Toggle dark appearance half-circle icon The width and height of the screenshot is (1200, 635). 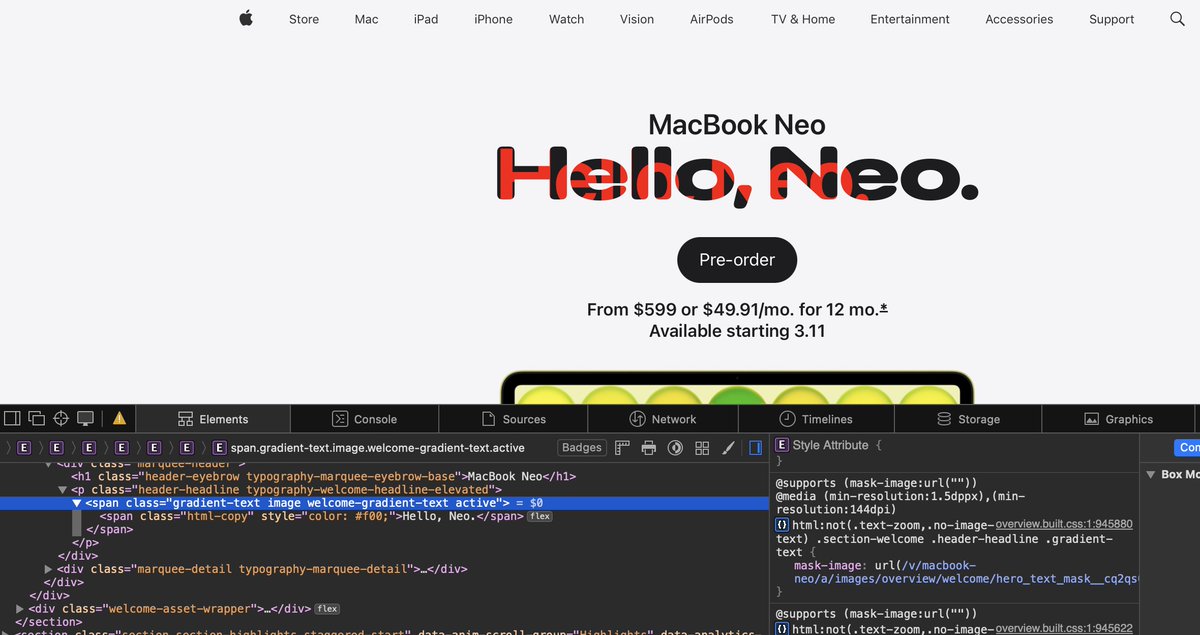coord(675,447)
